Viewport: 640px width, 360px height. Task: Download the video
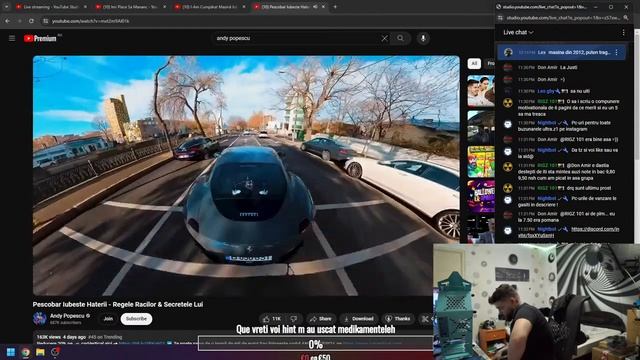(x=359, y=319)
